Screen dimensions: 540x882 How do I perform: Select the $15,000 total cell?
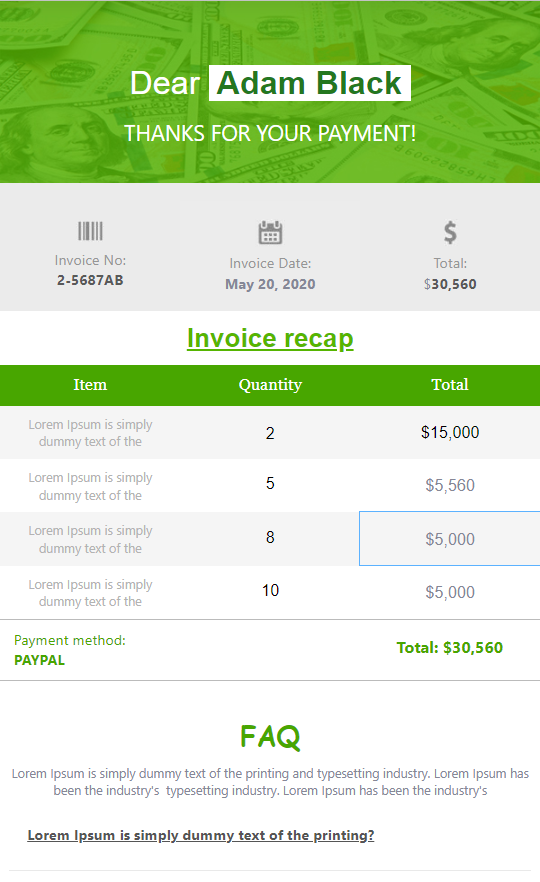(450, 432)
